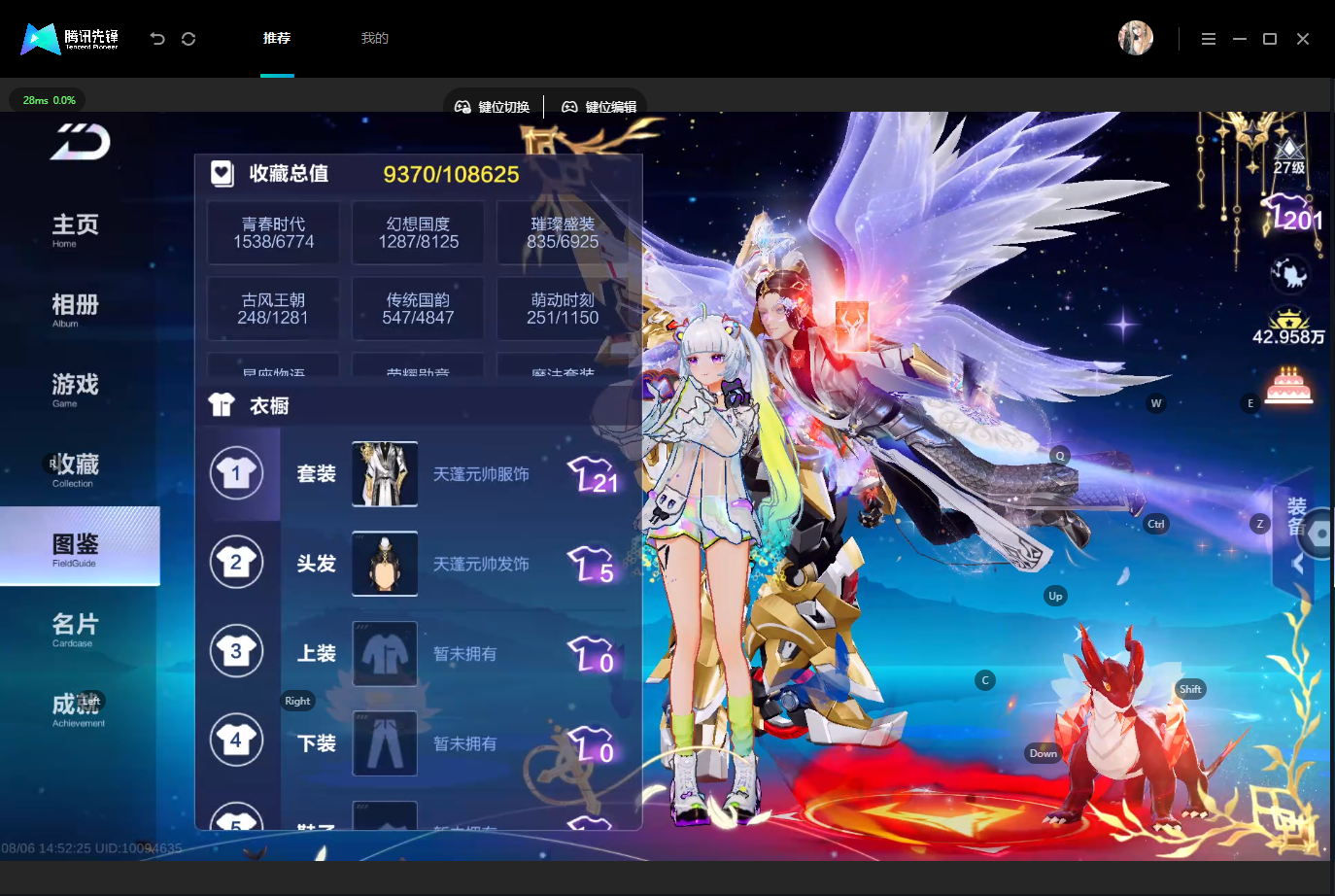Screen dimensions: 1335x896
Task: Click the 上装 category label
Action: (x=317, y=654)
